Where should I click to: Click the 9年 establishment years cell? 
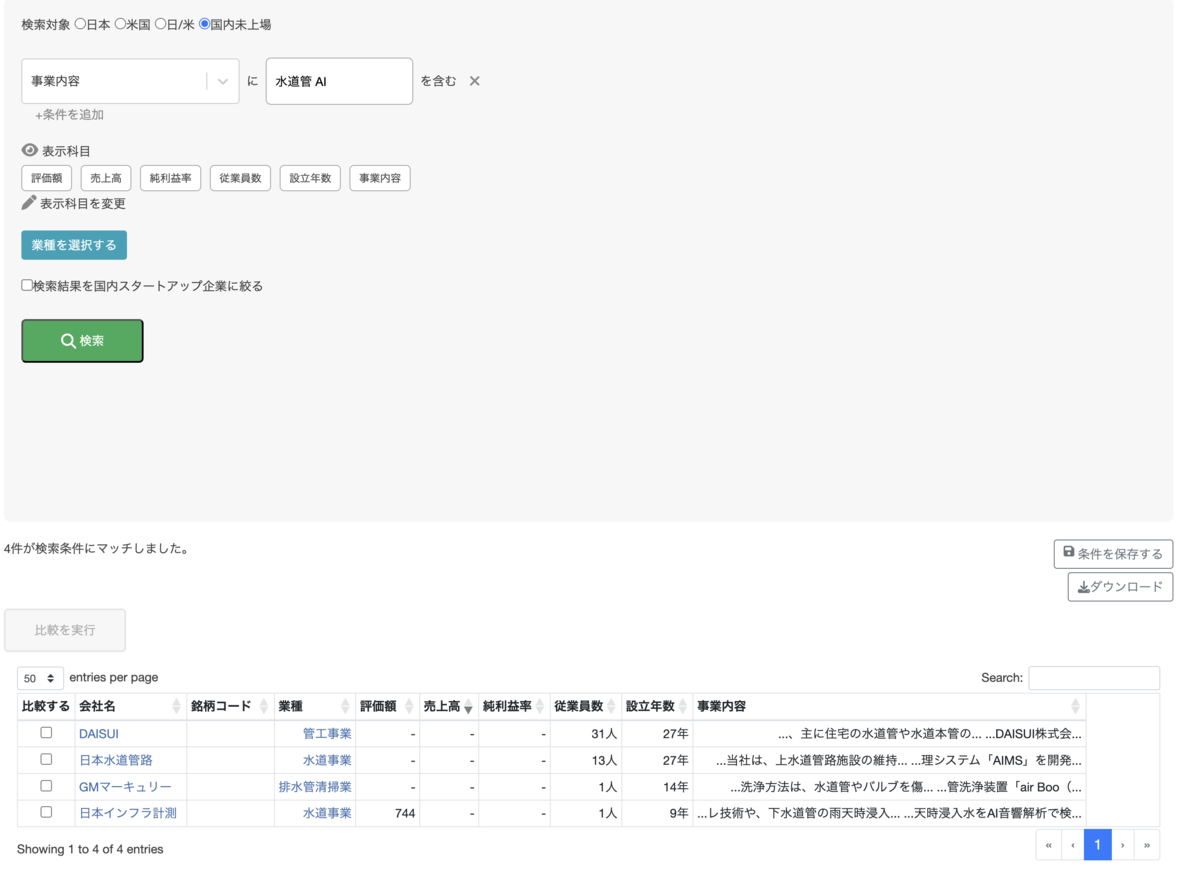[657, 813]
